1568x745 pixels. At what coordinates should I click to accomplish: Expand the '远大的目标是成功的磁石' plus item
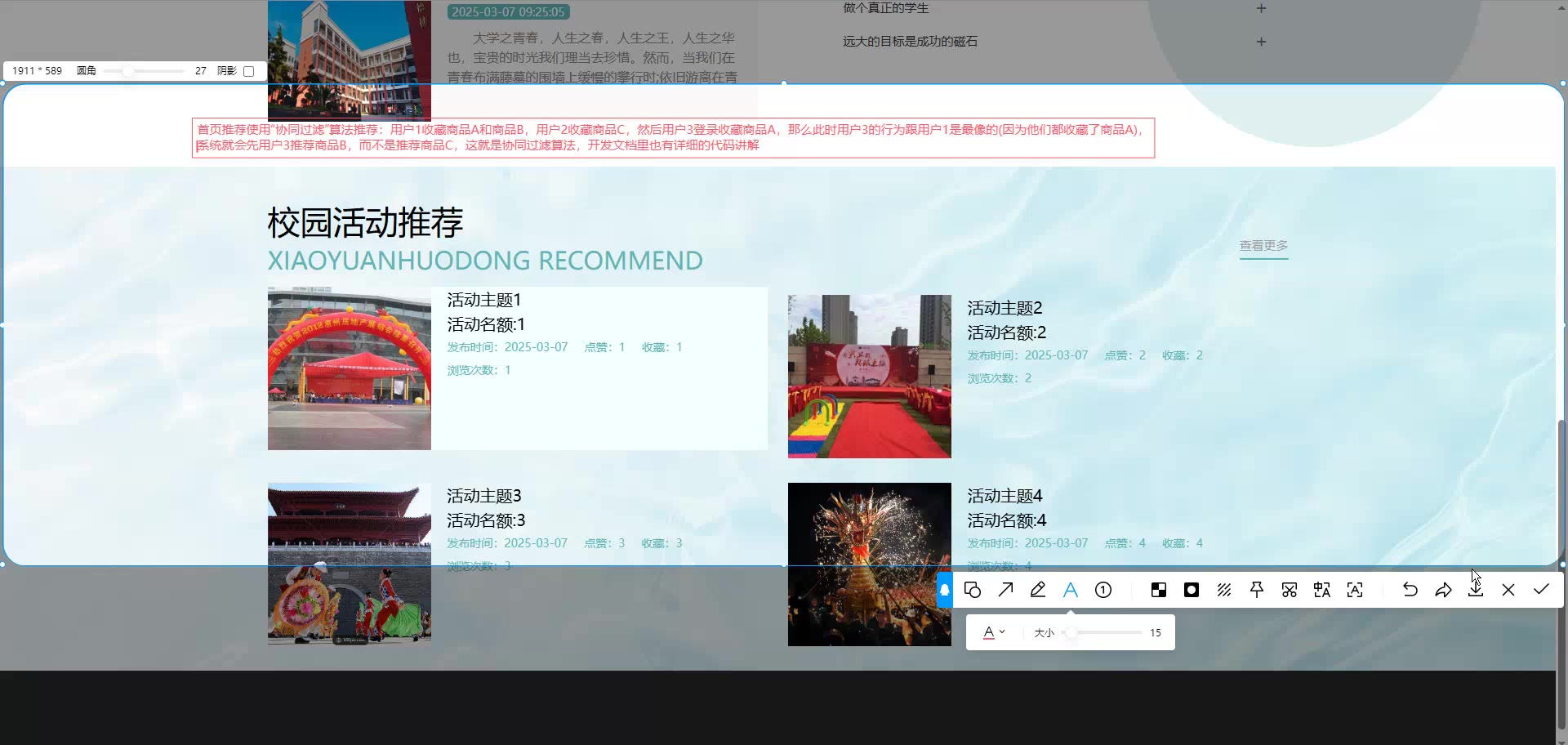pyautogui.click(x=1261, y=42)
